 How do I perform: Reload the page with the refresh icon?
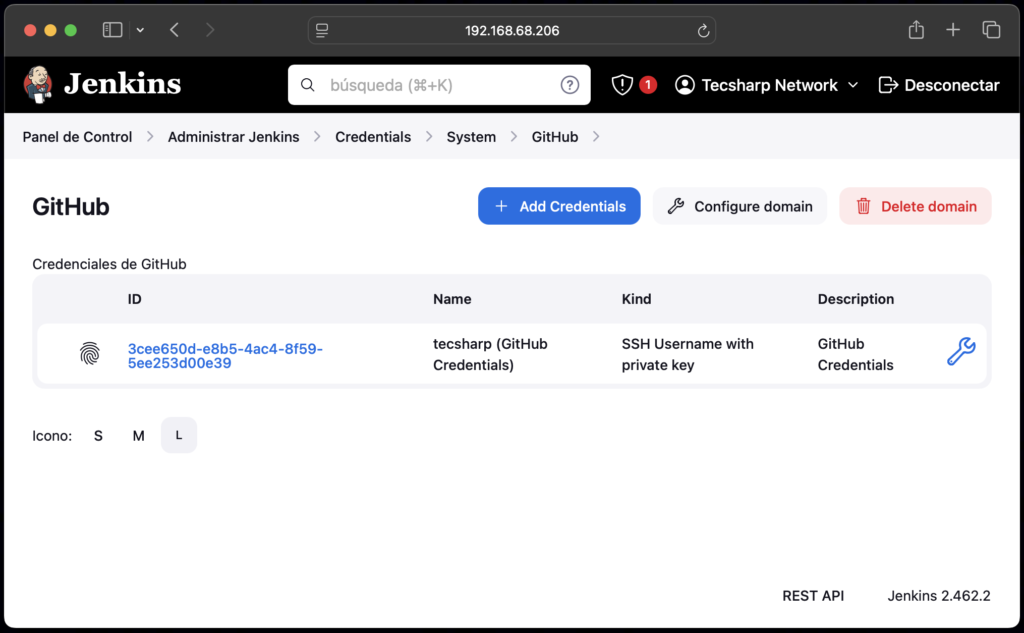(703, 31)
